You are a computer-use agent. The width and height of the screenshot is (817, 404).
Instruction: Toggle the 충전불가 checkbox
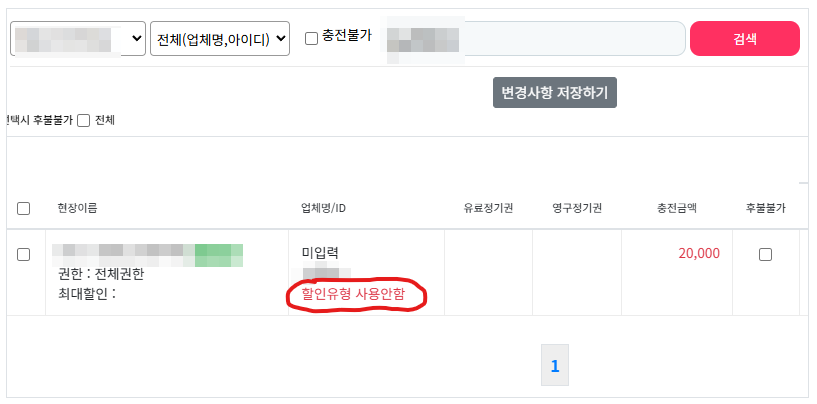pos(312,38)
